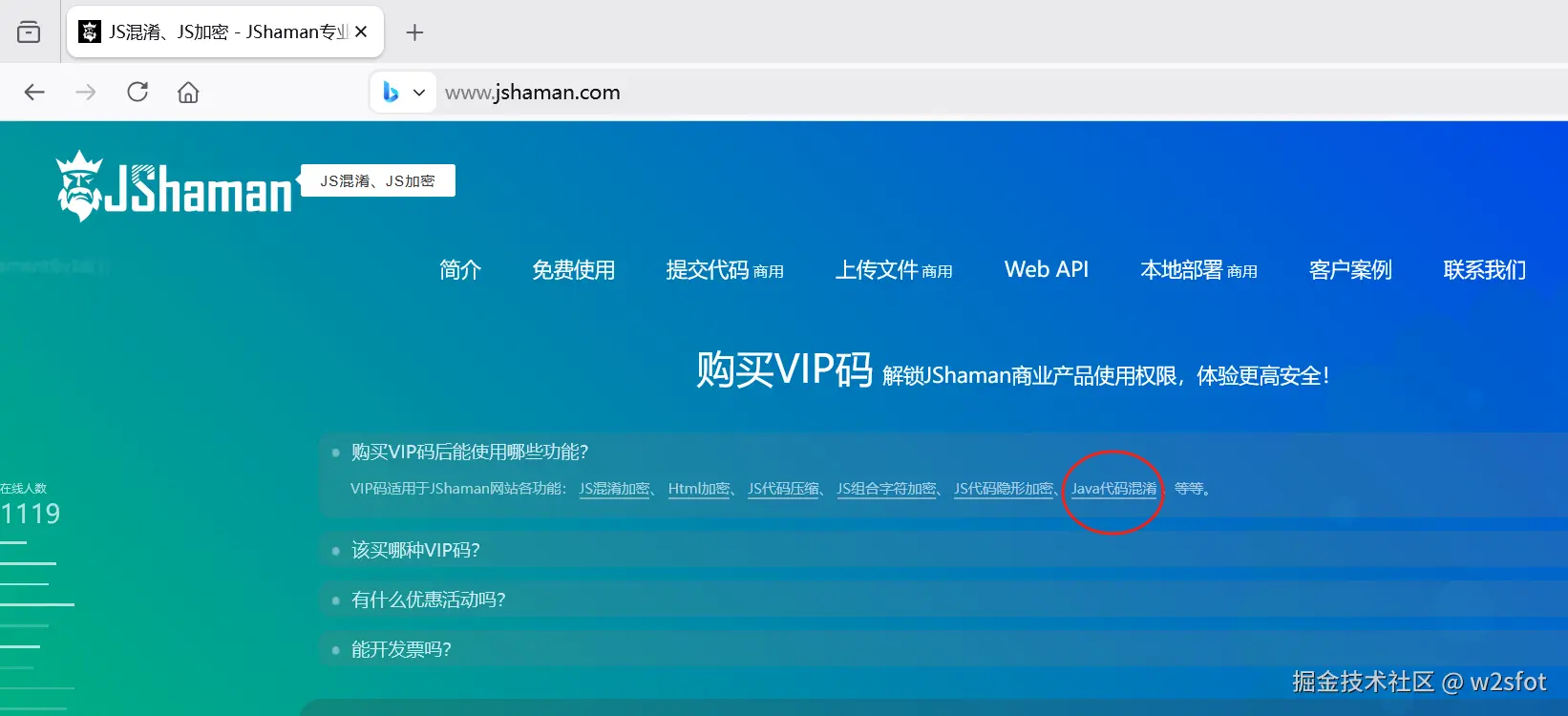Image resolution: width=1568 pixels, height=716 pixels.
Task: Follow the JS代码隐形加密 link
Action: click(x=1003, y=489)
